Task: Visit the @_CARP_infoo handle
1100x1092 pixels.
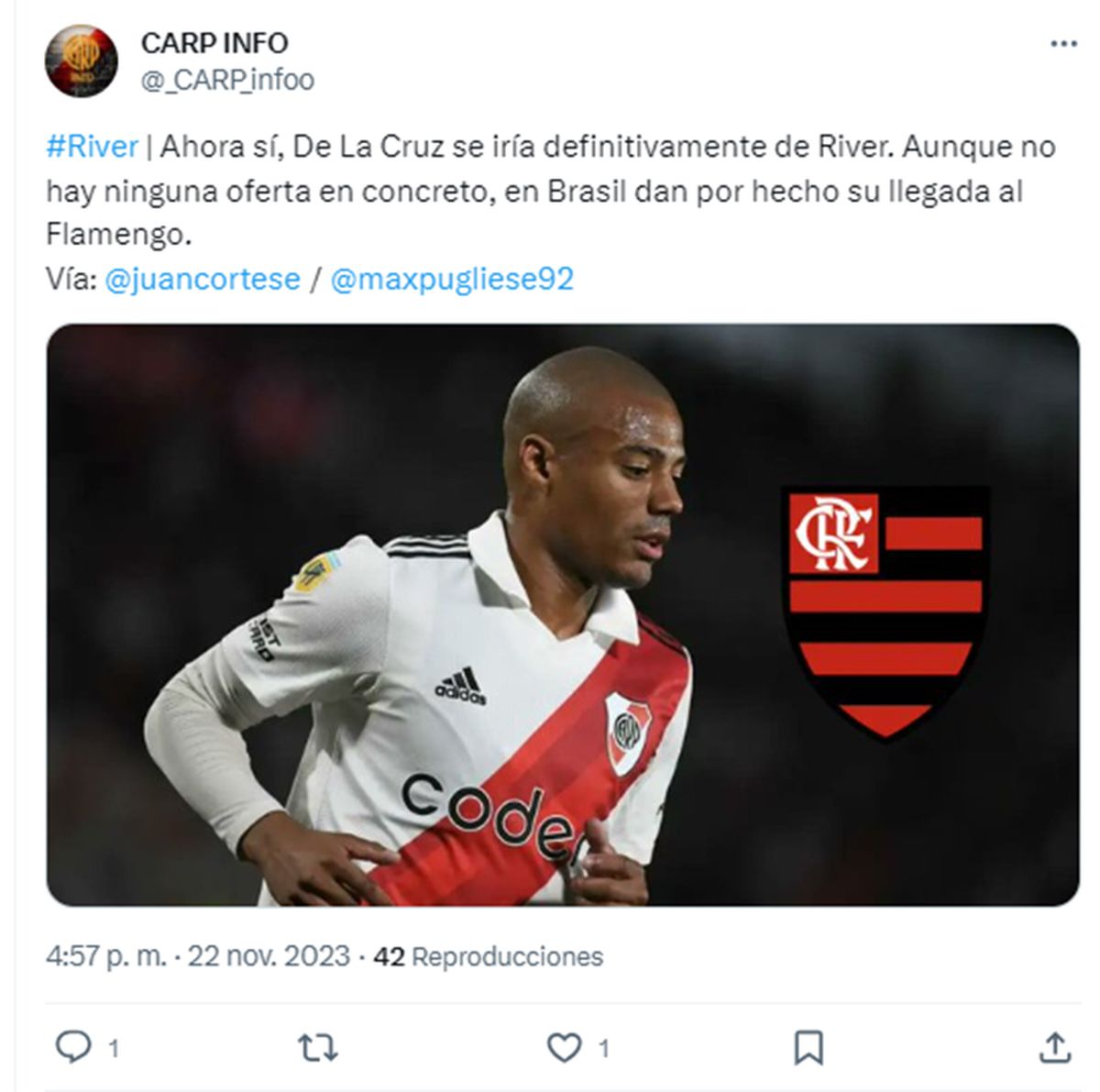Action: click(227, 80)
